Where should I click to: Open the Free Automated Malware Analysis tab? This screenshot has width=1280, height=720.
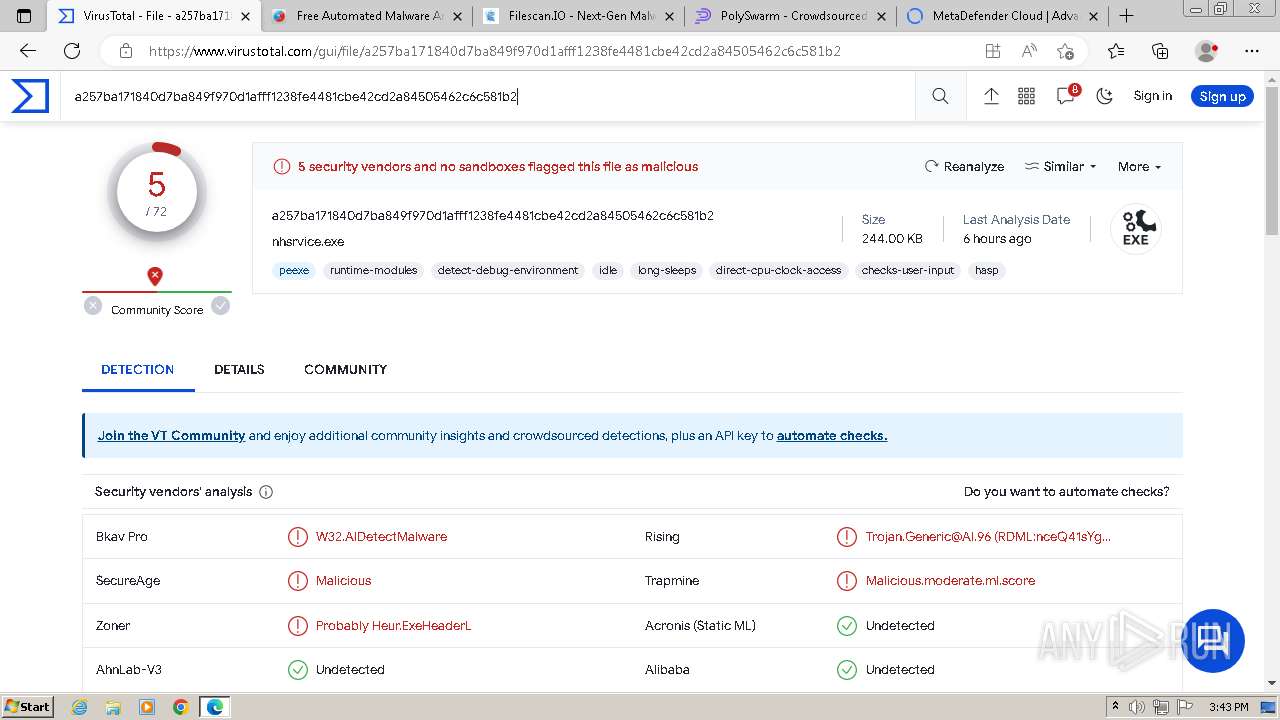366,16
